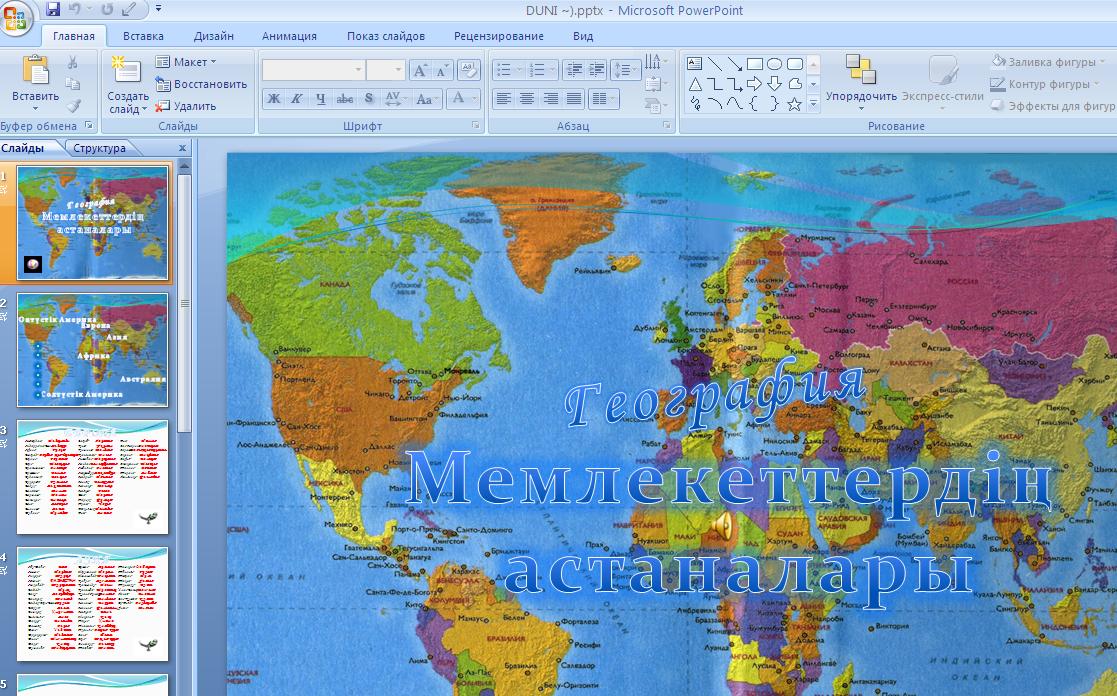The height and width of the screenshot is (696, 1117).
Task: Open the Показ слайдов ribbon tab
Action: point(385,36)
